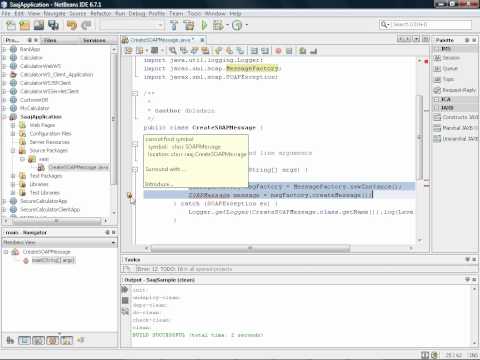Switch to the Services tab

[x=94, y=40]
